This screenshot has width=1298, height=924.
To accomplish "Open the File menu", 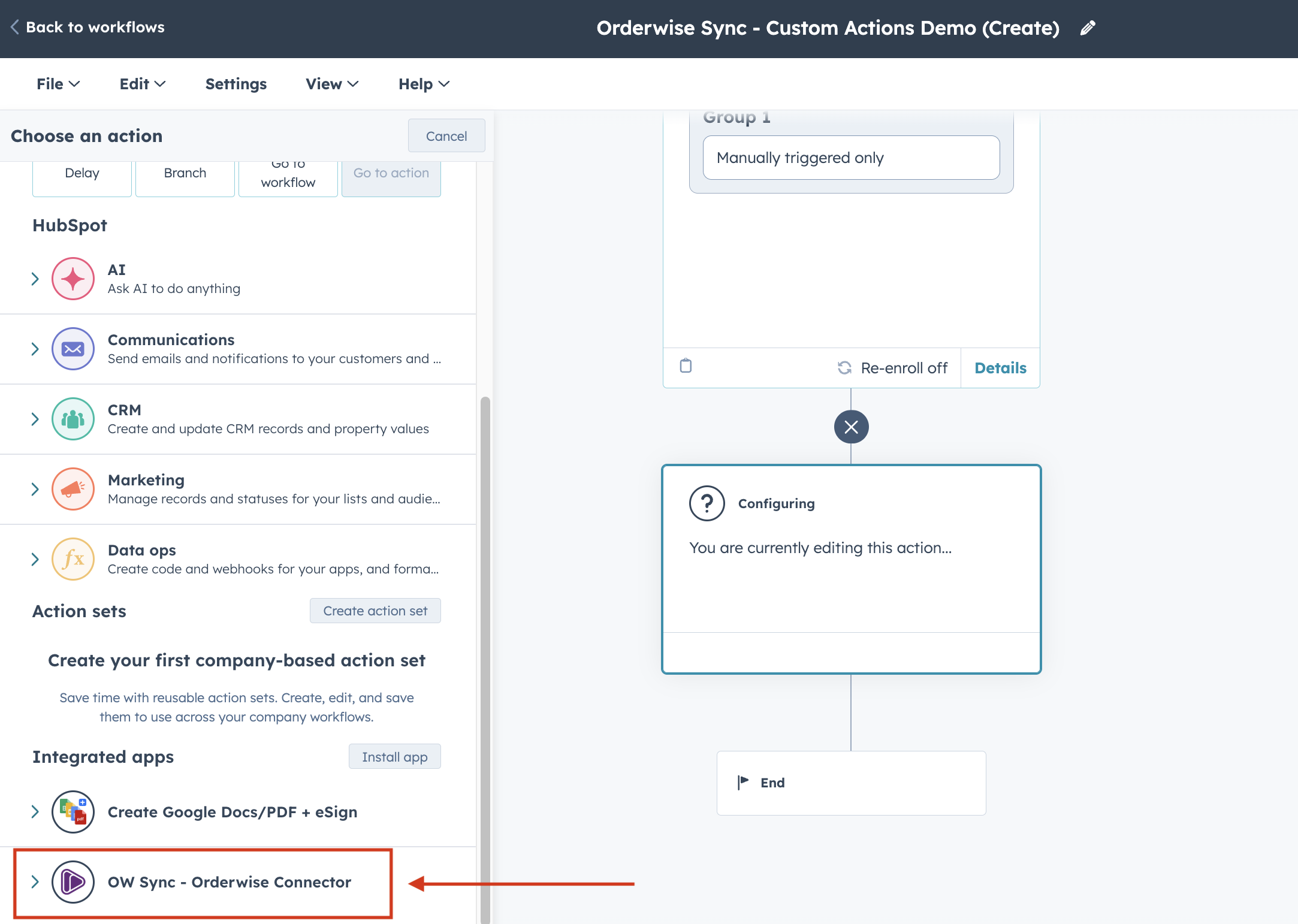I will coord(58,84).
